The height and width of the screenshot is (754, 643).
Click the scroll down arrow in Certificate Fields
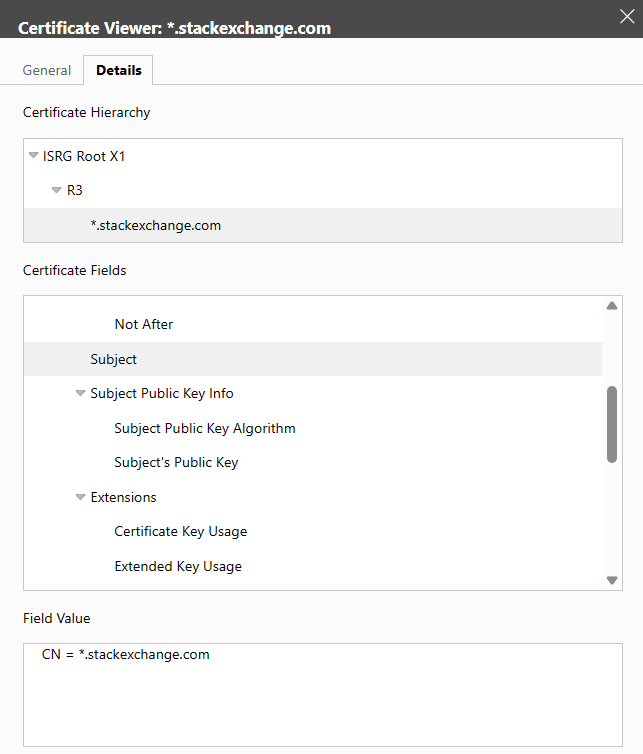coord(612,580)
